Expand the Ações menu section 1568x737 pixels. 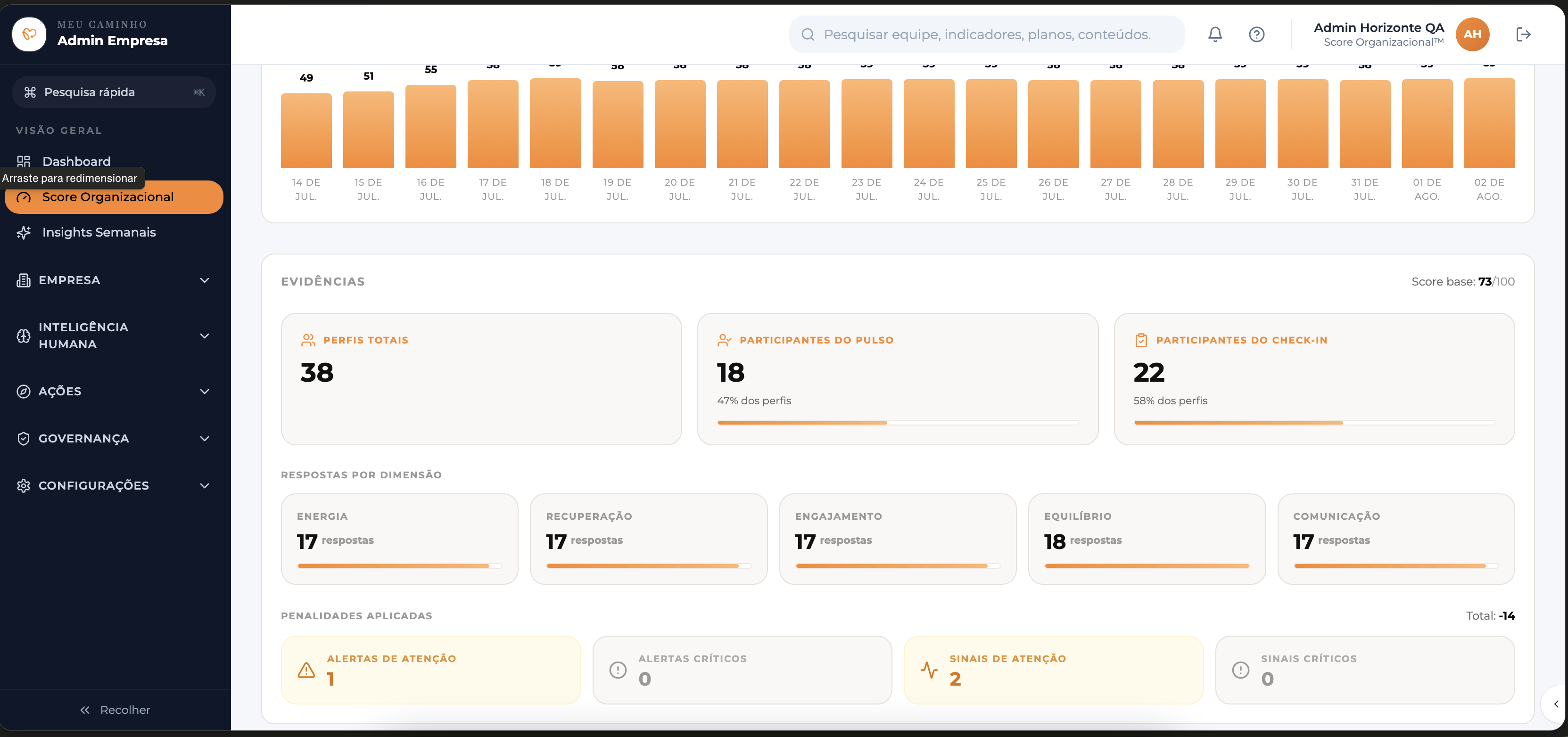coord(114,391)
